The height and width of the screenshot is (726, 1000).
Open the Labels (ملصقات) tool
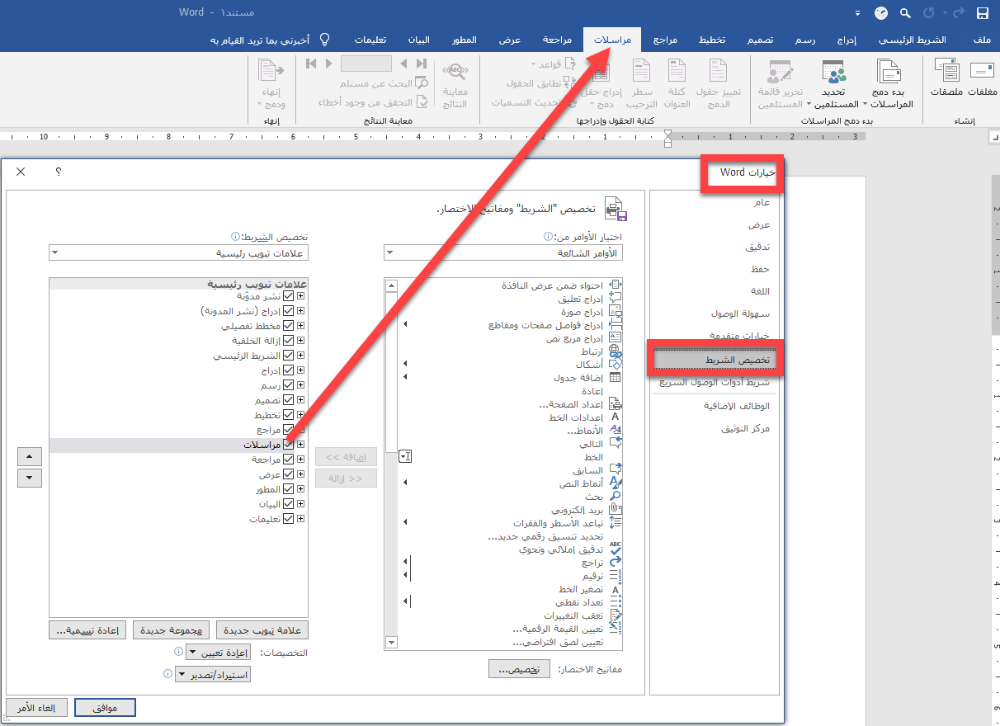tap(947, 78)
